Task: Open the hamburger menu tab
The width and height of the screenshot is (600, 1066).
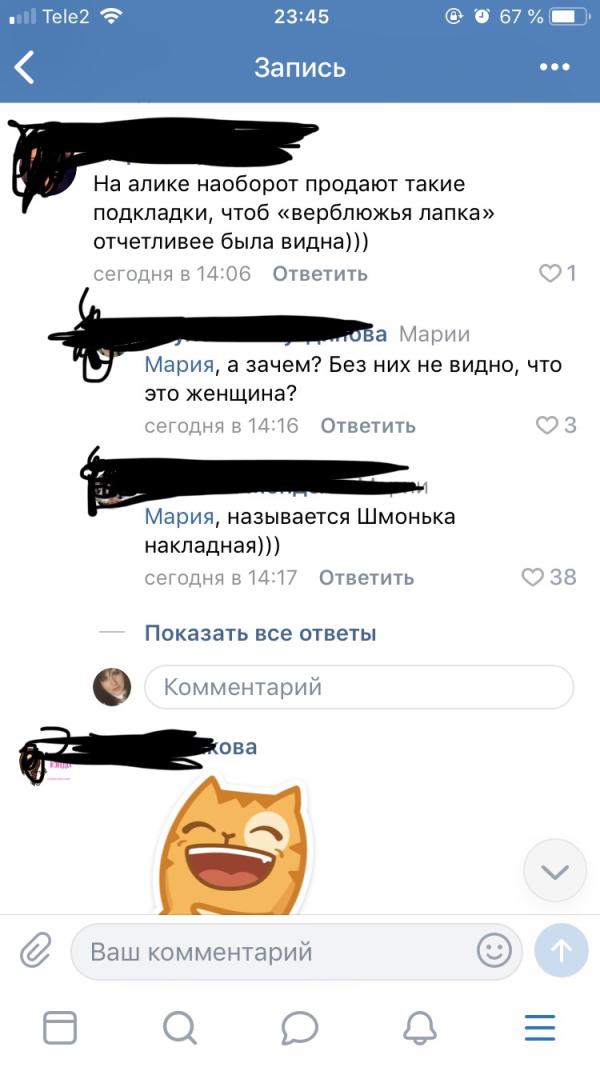Action: pyautogui.click(x=540, y=1027)
